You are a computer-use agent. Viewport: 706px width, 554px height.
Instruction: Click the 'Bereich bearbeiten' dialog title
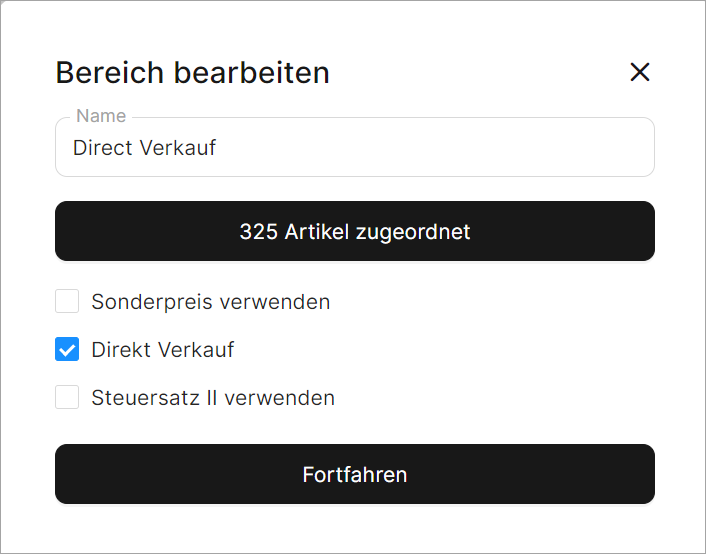point(192,73)
